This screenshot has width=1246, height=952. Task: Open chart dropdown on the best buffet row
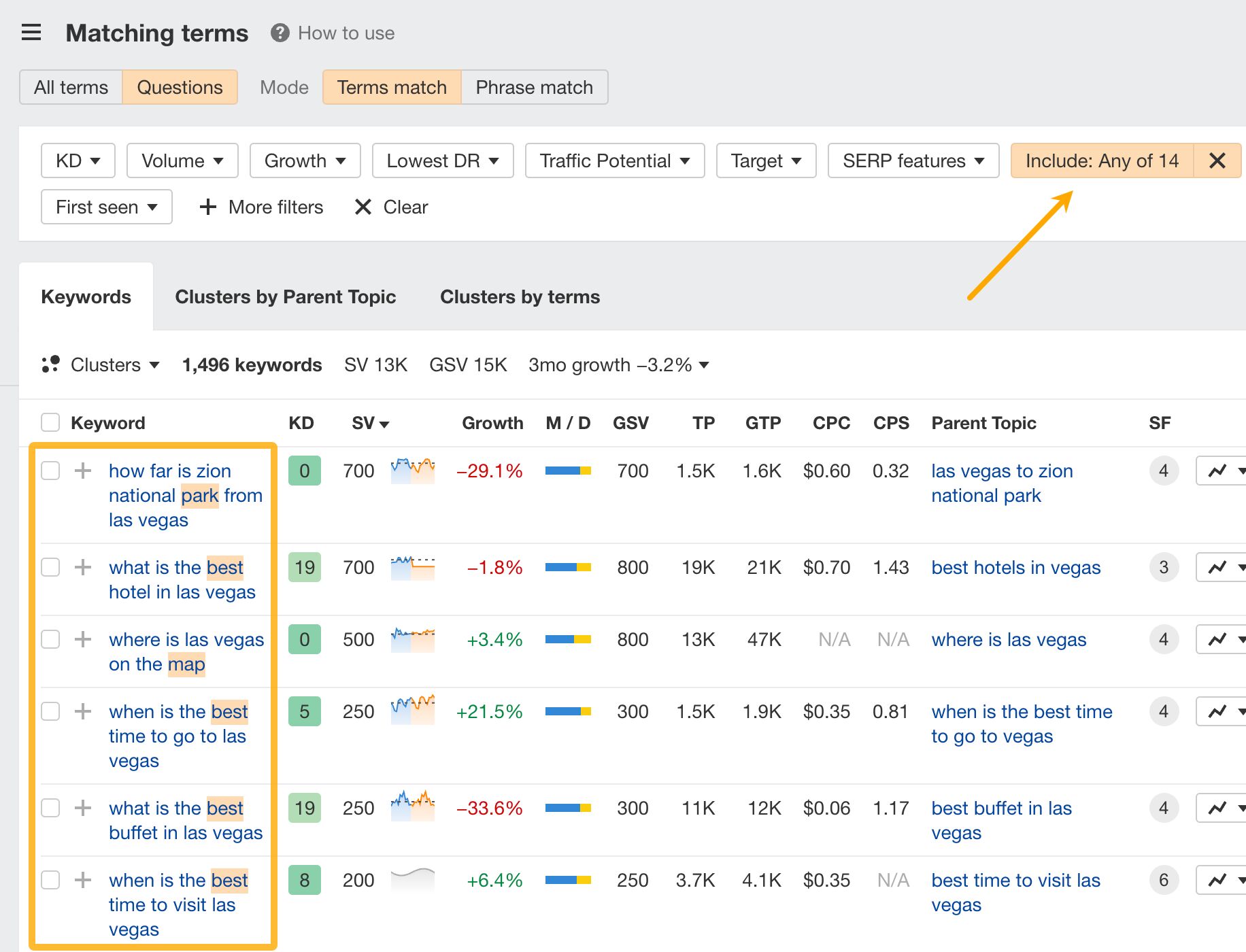1243,808
